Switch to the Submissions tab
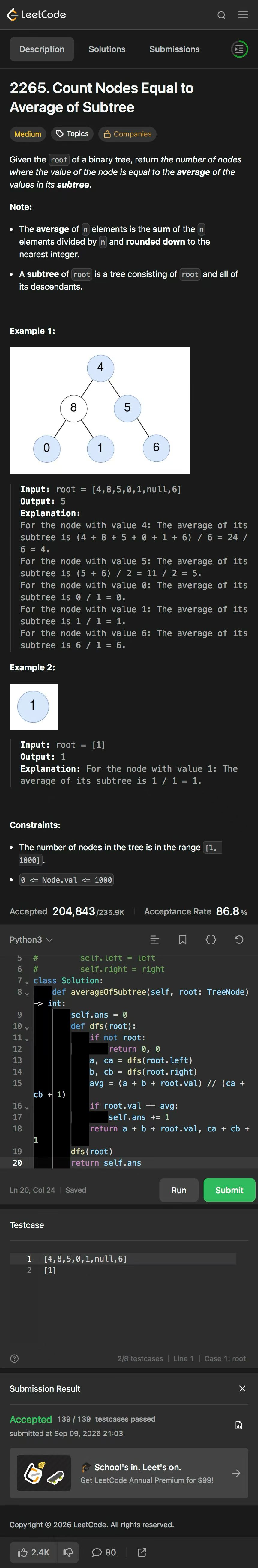 point(175,49)
